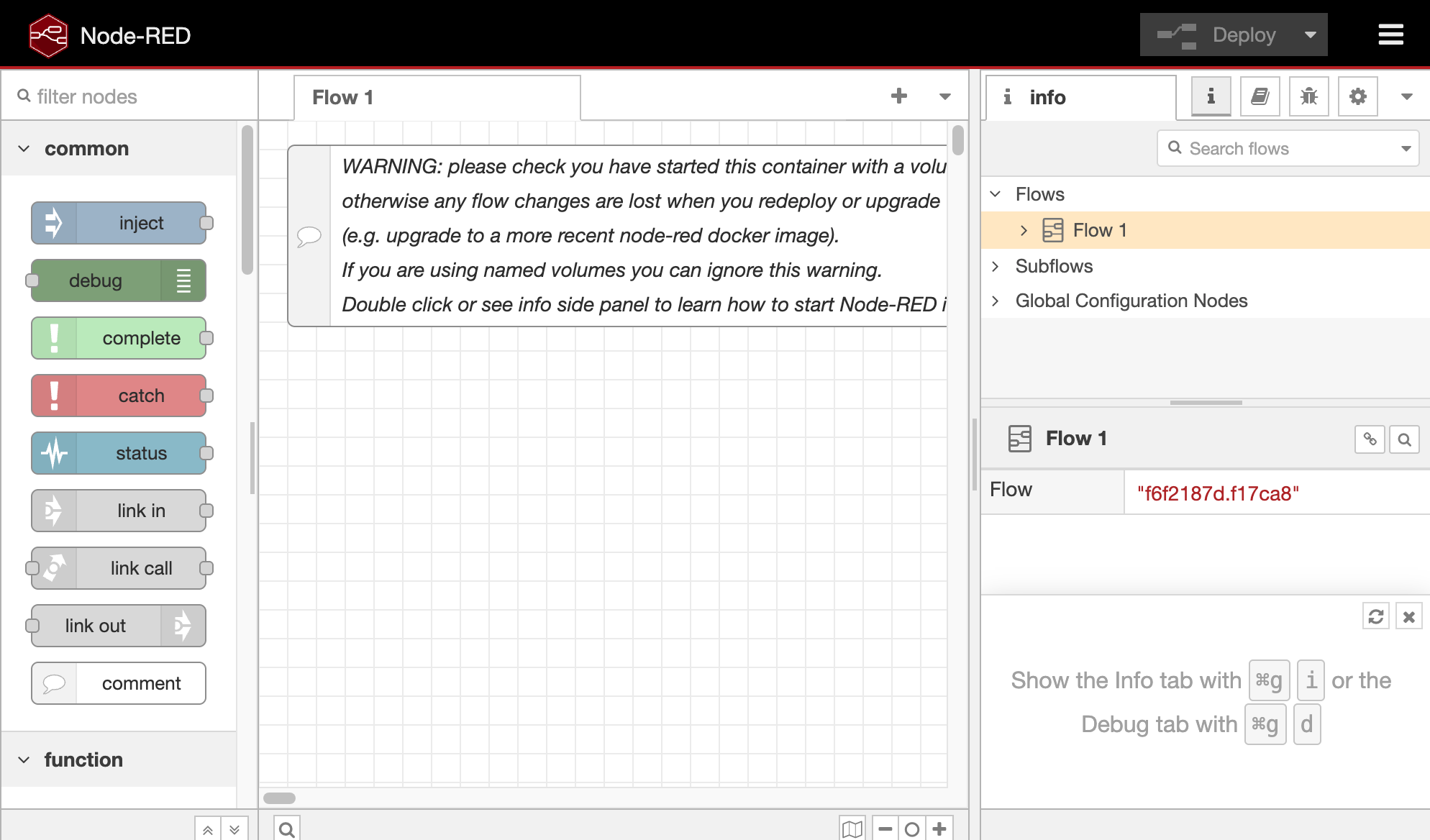The image size is (1430, 840).
Task: Open configuration nodes gear tab
Action: [x=1357, y=96]
